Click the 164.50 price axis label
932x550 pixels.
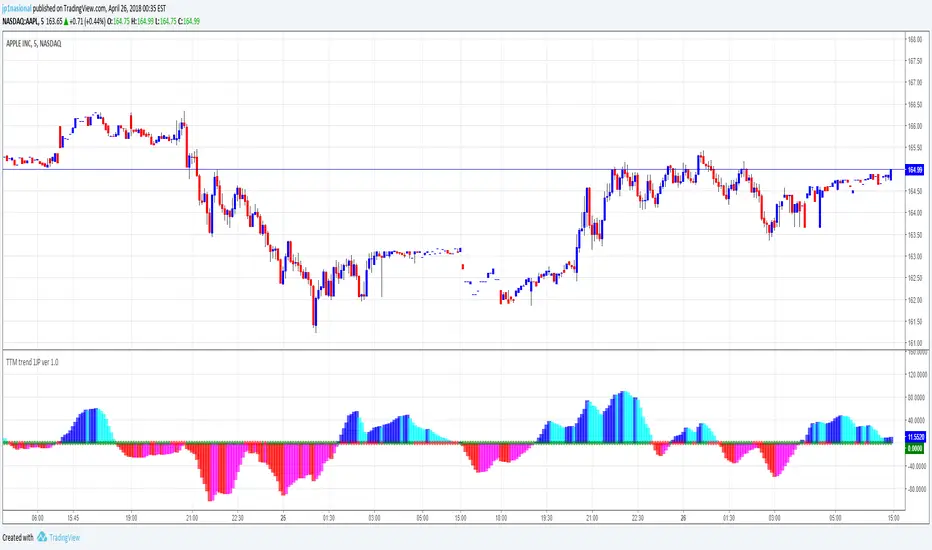915,191
